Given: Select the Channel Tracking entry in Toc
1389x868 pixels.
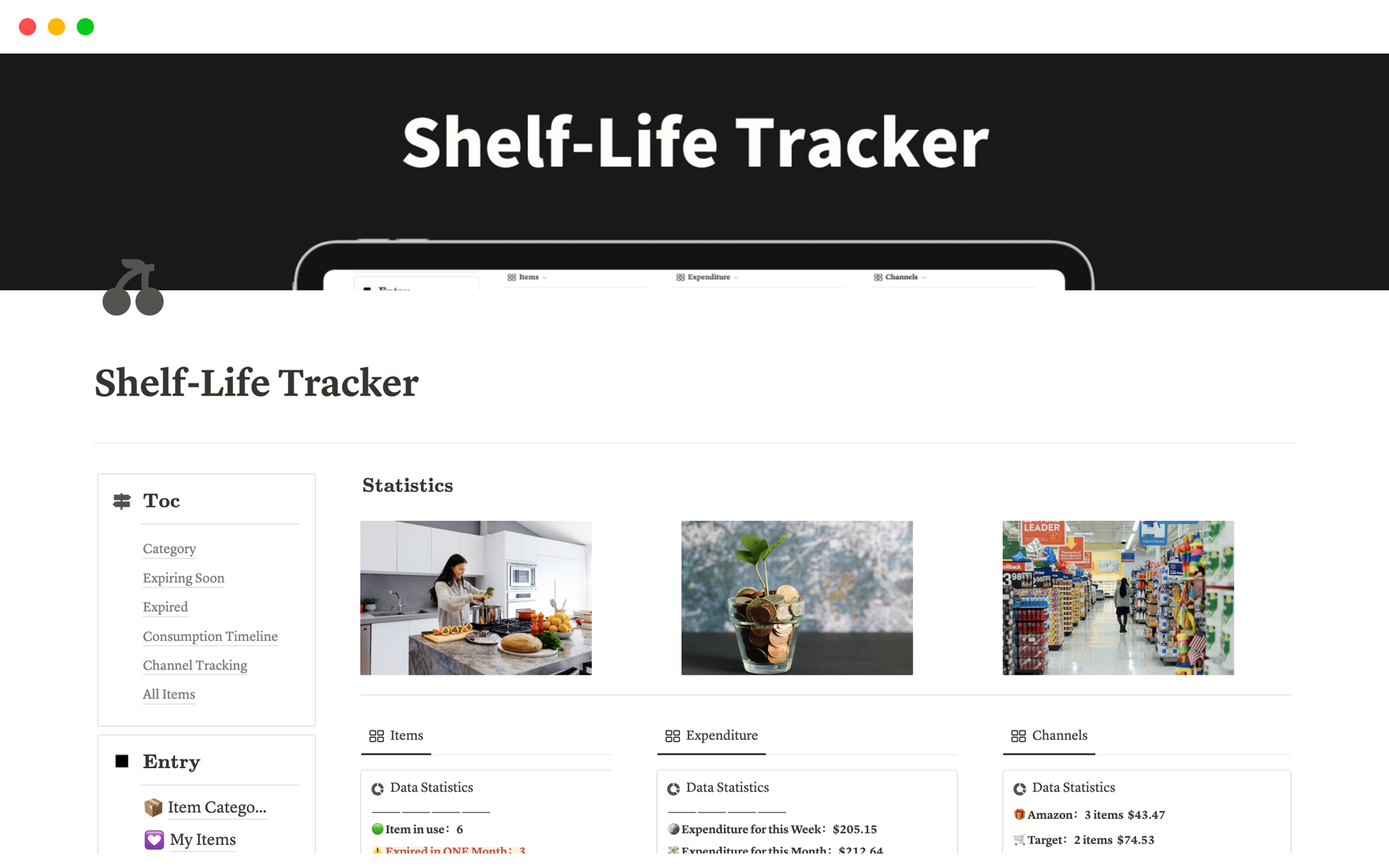Looking at the screenshot, I should [195, 665].
